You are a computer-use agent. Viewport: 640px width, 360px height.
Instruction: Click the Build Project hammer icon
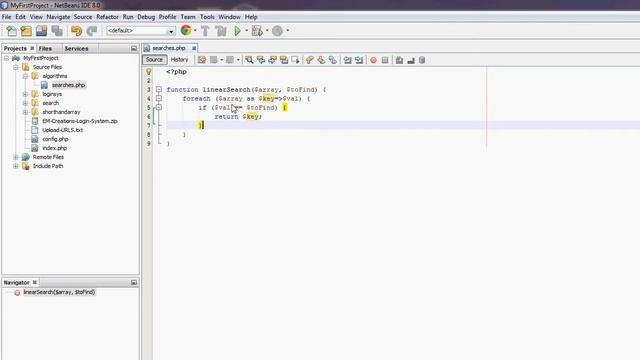[205, 31]
